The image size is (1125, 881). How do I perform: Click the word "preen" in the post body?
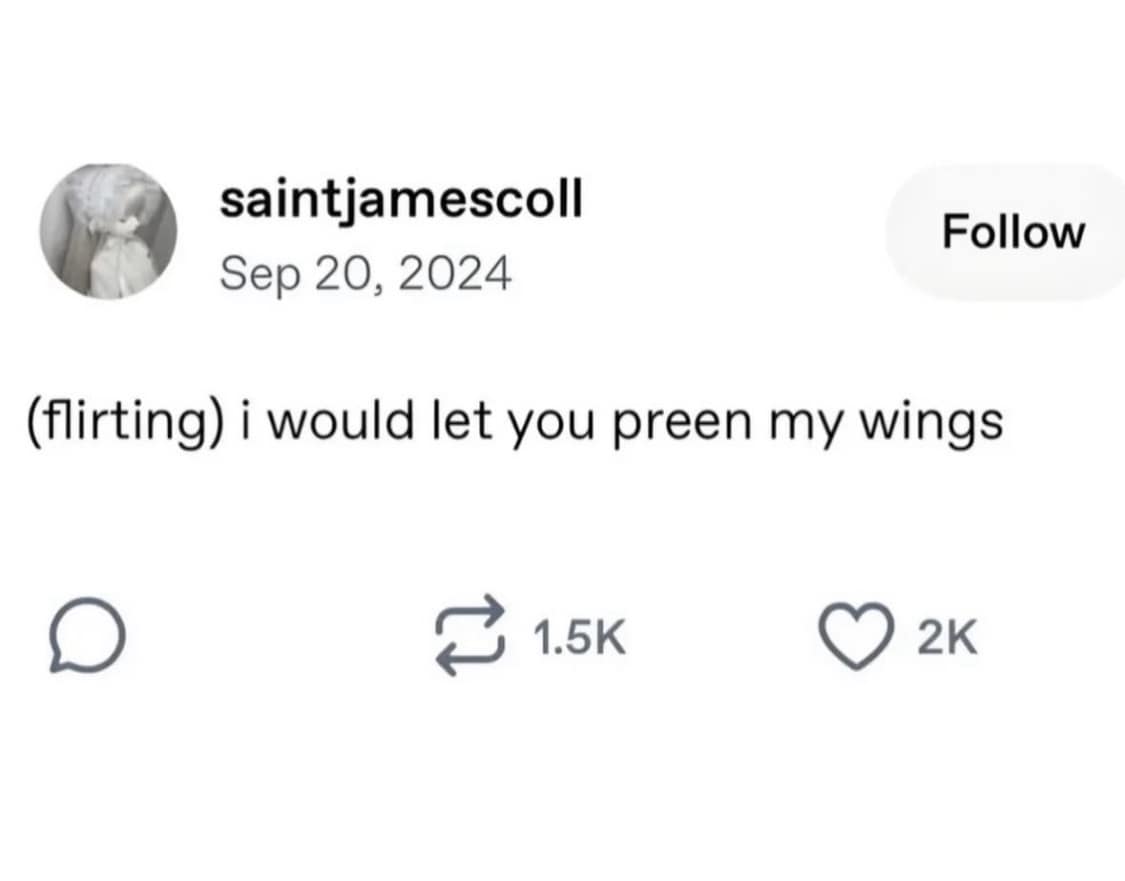682,423
